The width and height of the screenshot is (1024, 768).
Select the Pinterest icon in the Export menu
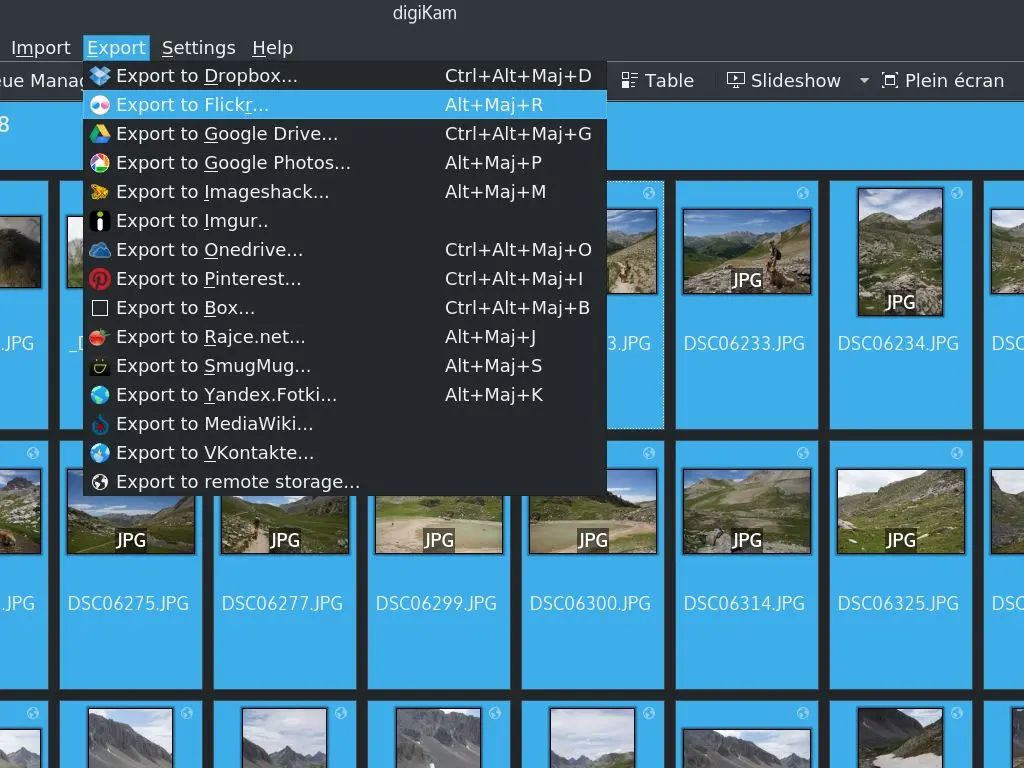point(100,278)
